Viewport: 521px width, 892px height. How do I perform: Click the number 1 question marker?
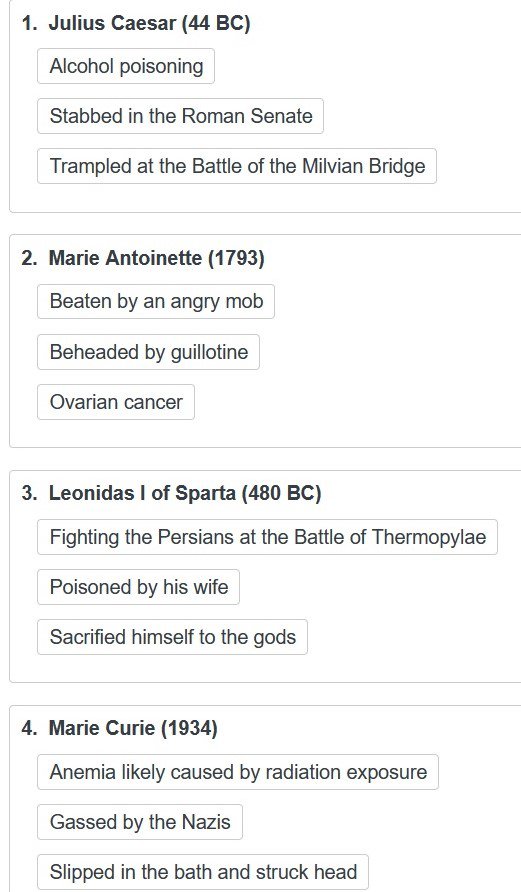(x=29, y=23)
